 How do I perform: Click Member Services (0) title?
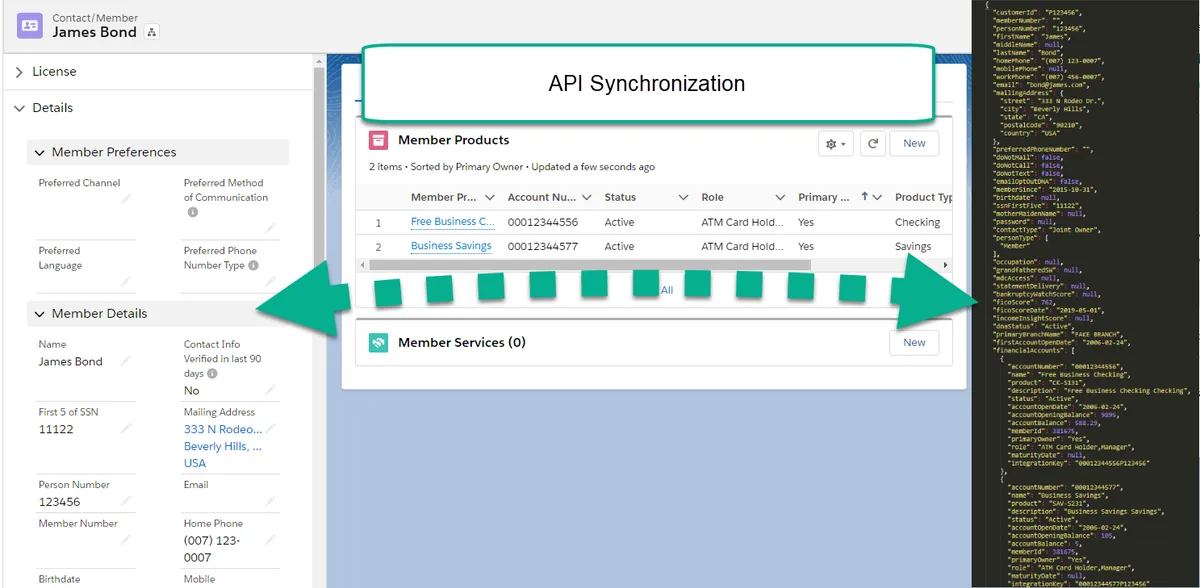462,343
